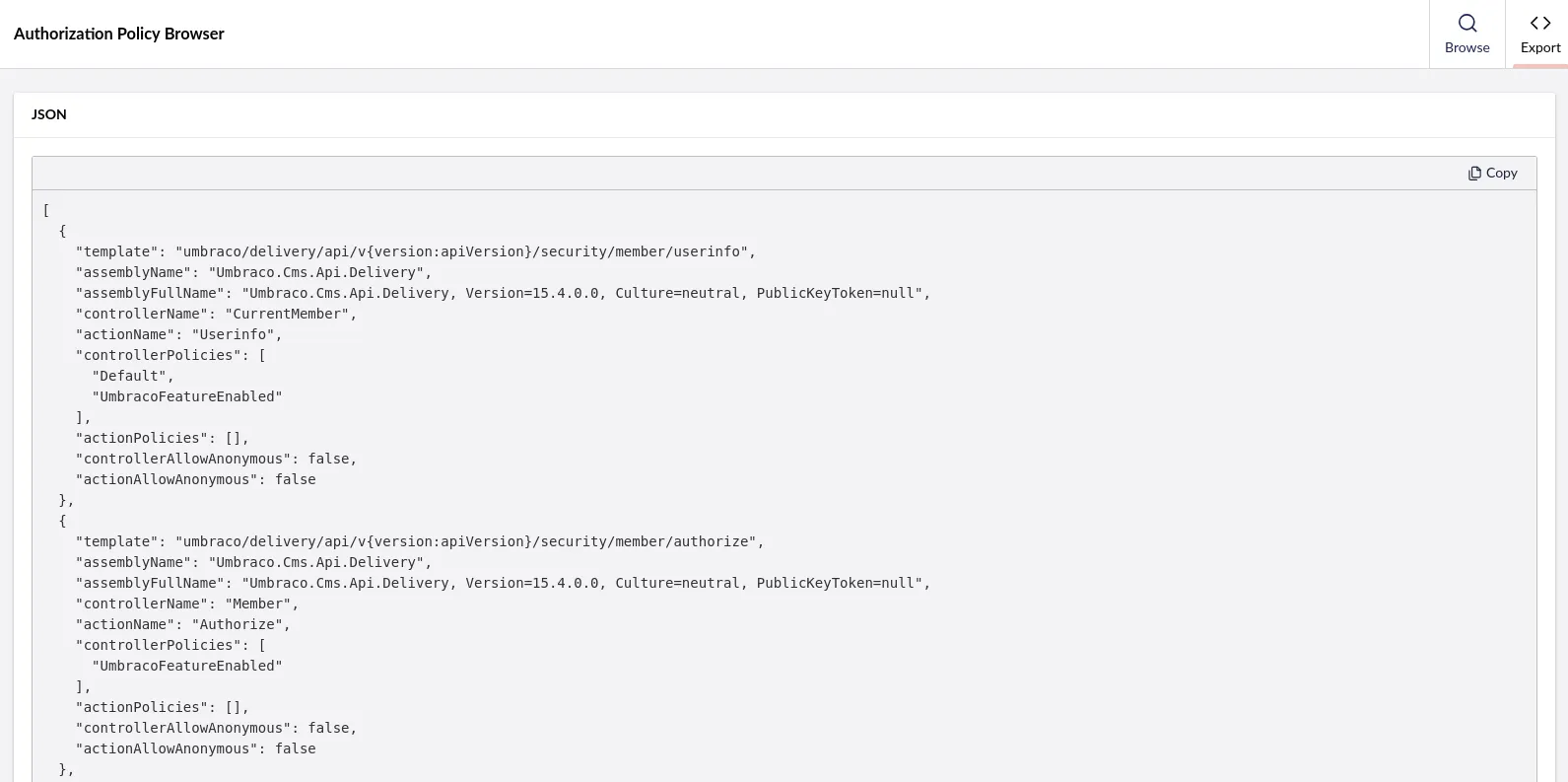Screen dimensions: 1568x782
Task: Click the first assemblyFullName line
Action: point(503,293)
